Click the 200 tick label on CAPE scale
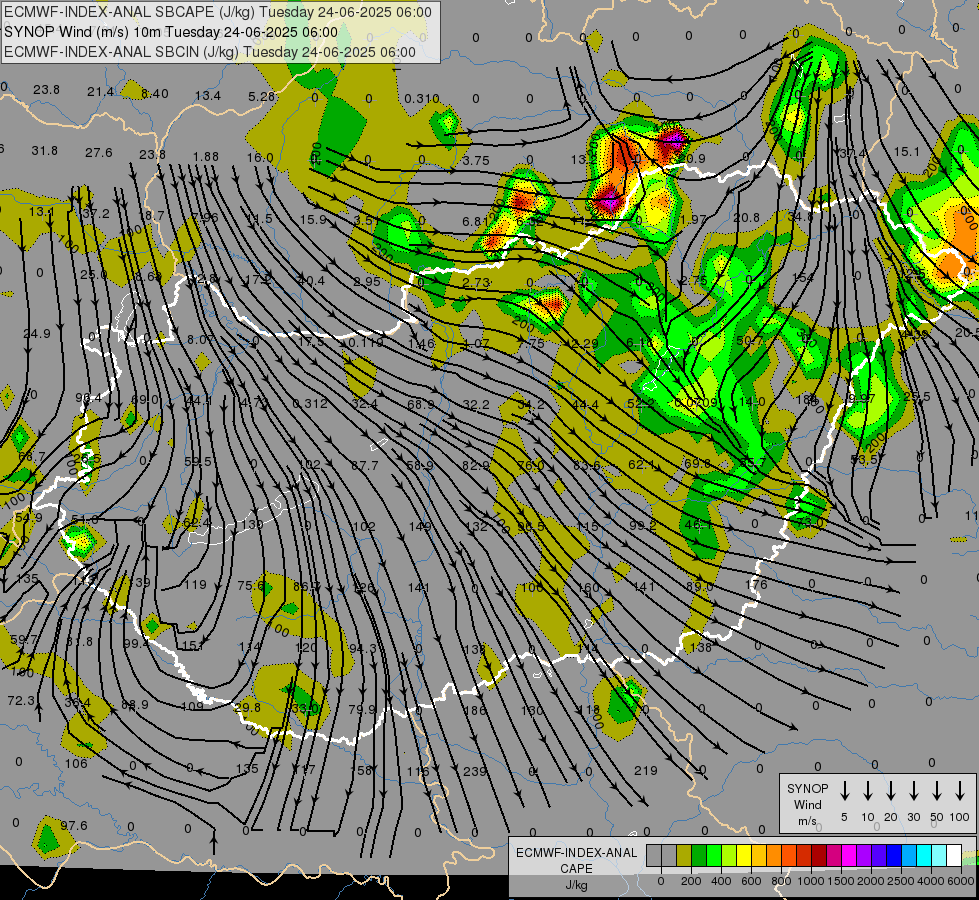979x900 pixels. click(691, 881)
